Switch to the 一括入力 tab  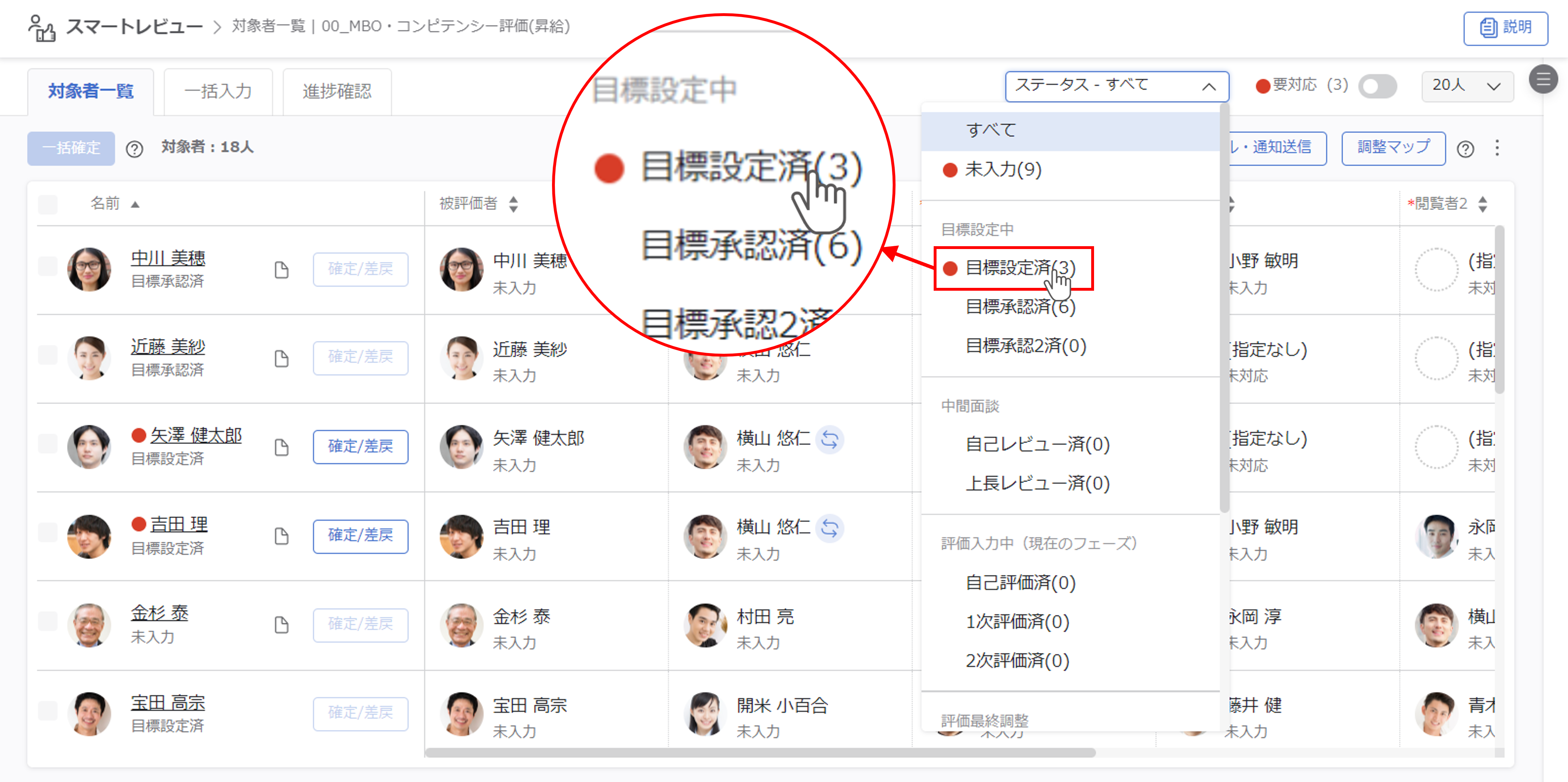218,91
